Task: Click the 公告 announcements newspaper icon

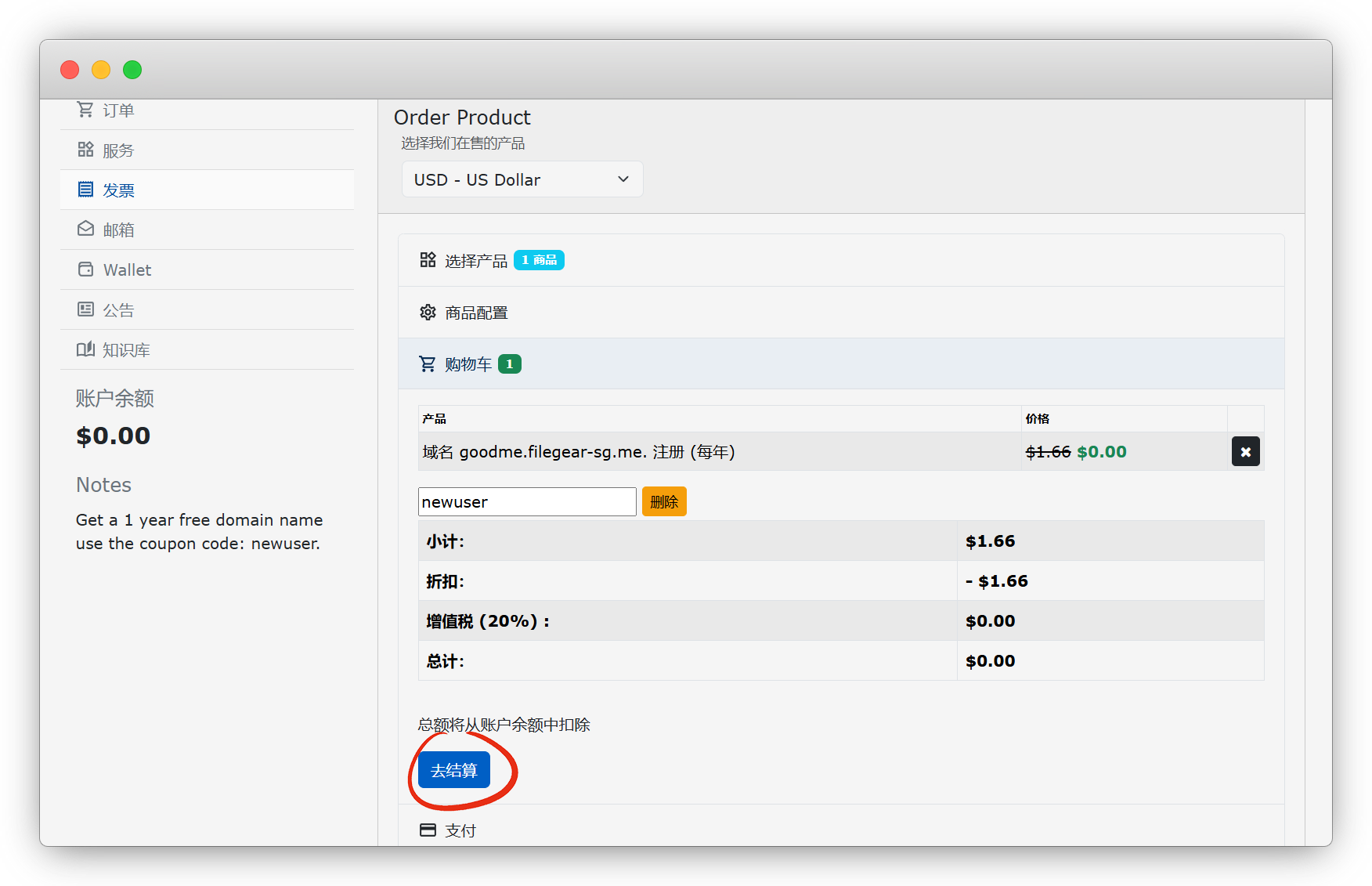Action: pos(85,309)
